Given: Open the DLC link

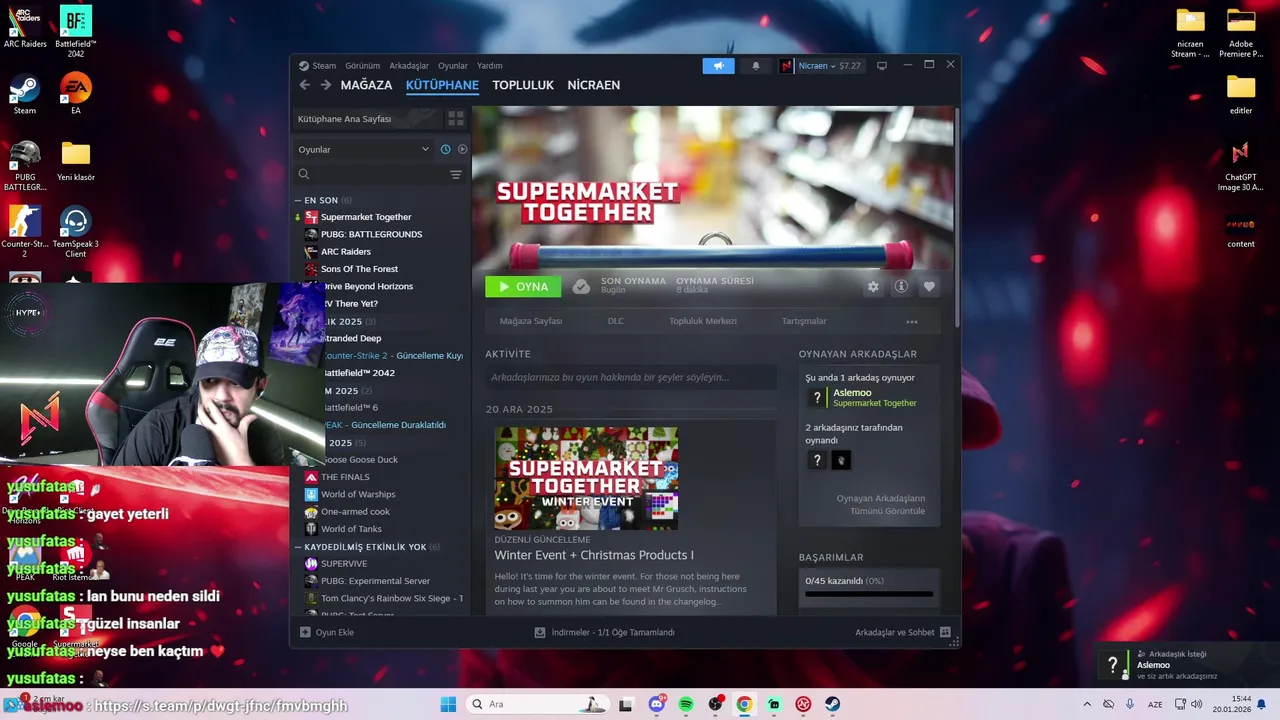Looking at the screenshot, I should tap(616, 321).
